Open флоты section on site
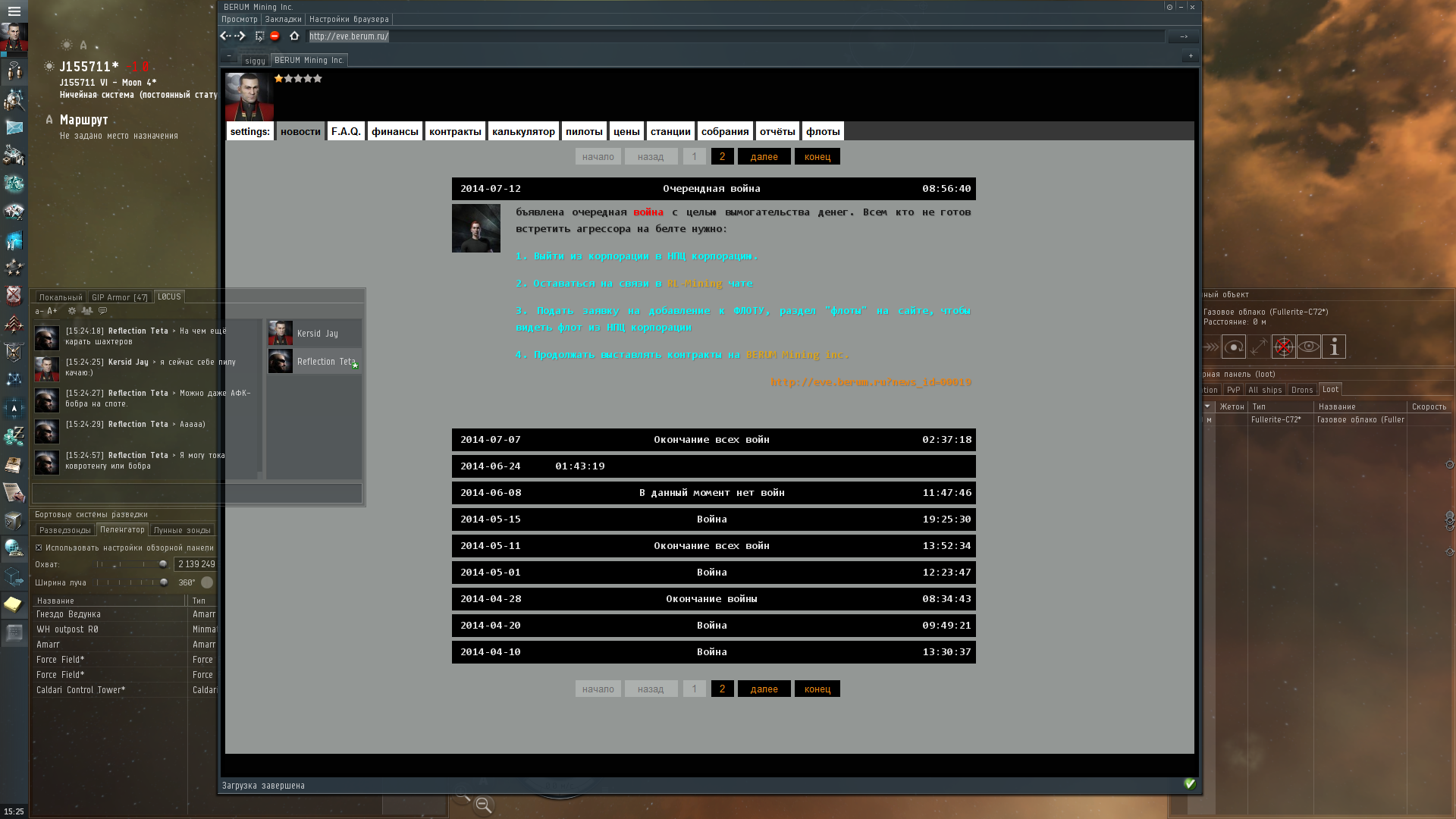 (823, 131)
